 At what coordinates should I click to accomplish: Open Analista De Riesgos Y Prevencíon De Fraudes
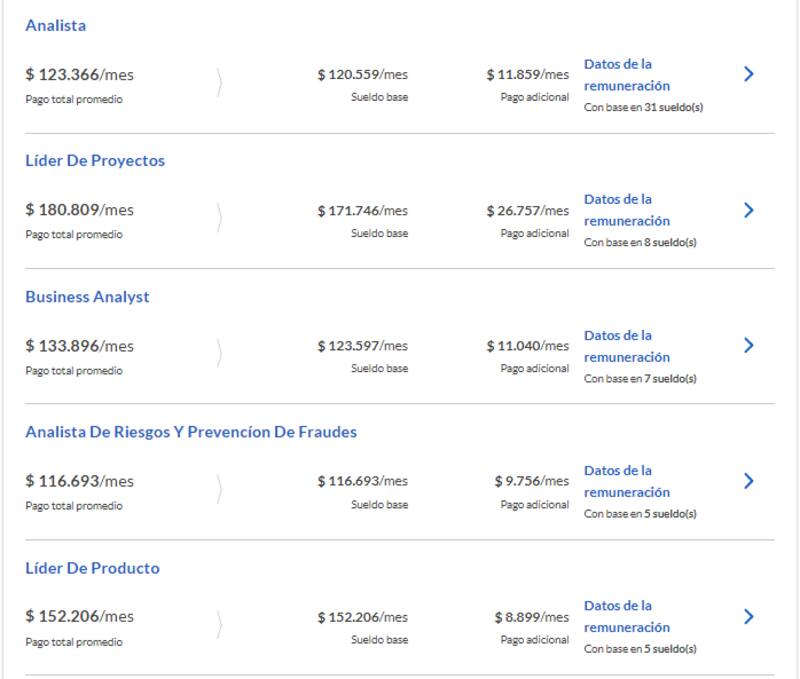click(x=191, y=432)
